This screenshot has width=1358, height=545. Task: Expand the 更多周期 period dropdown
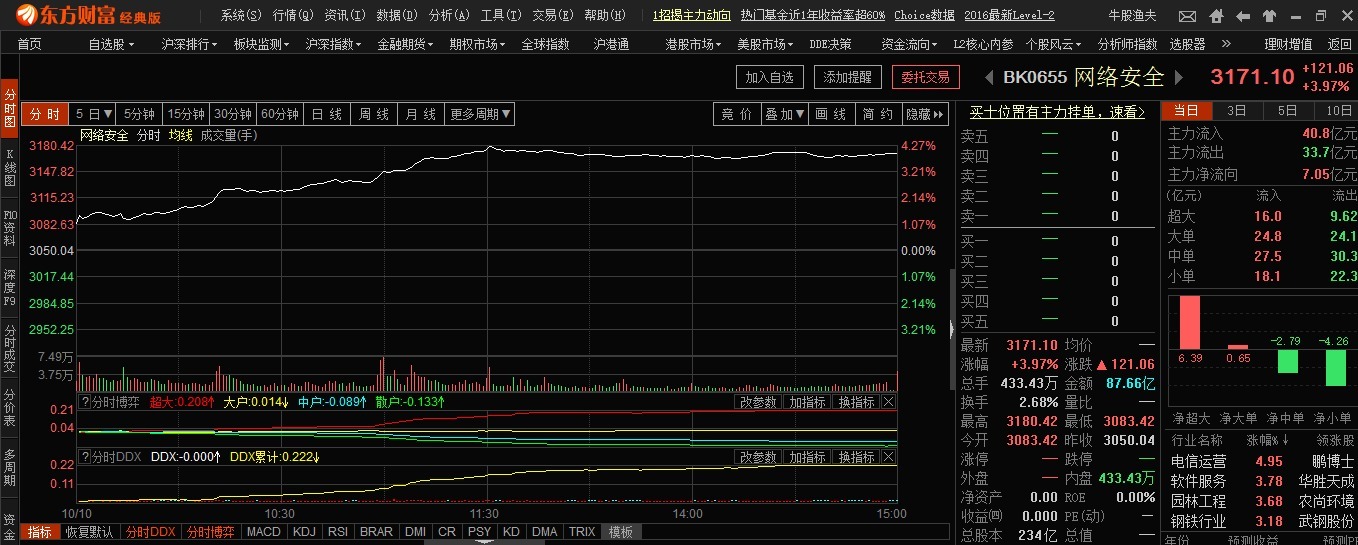pos(480,114)
